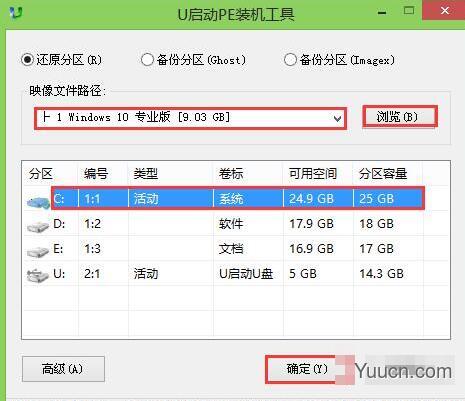Screen dimensions: 465x401
Task: Click the 5 GB free space cell
Action: pos(303,274)
